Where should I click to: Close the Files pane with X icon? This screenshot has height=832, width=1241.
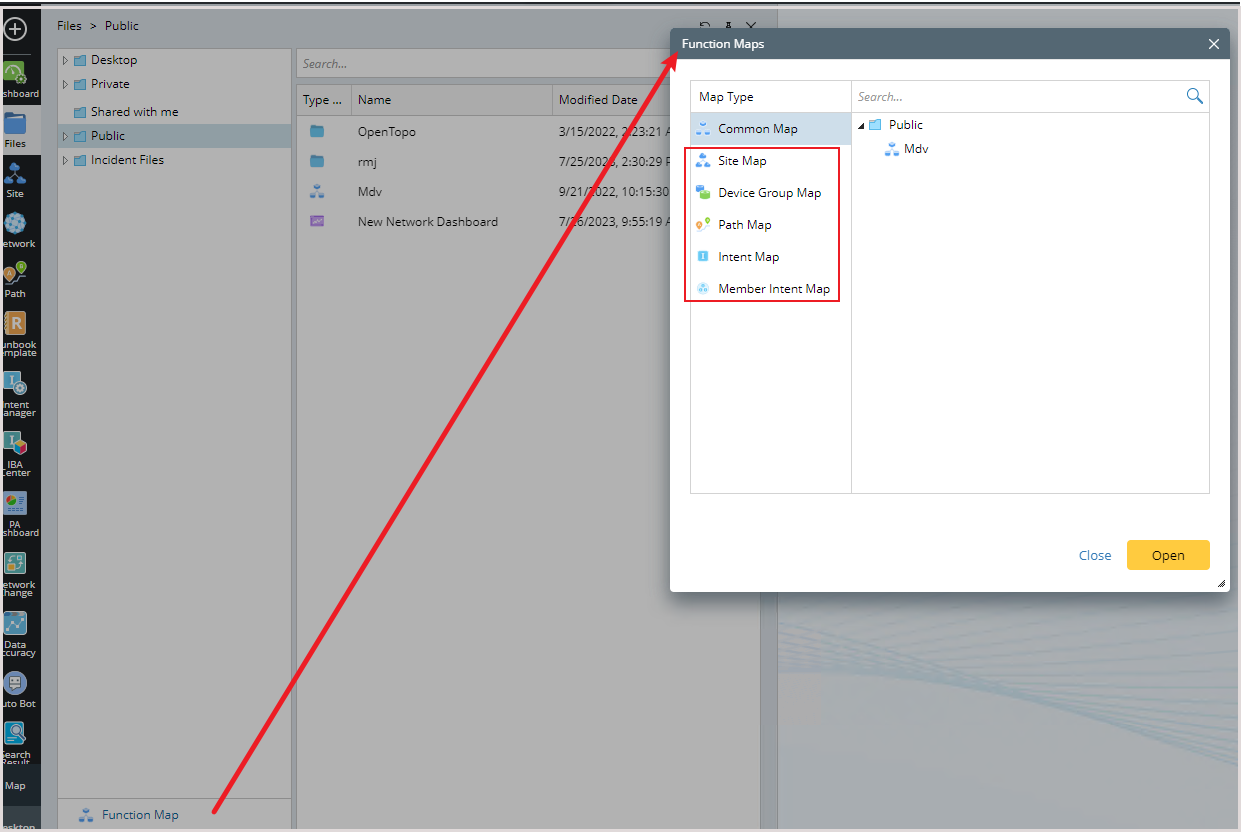pos(751,27)
